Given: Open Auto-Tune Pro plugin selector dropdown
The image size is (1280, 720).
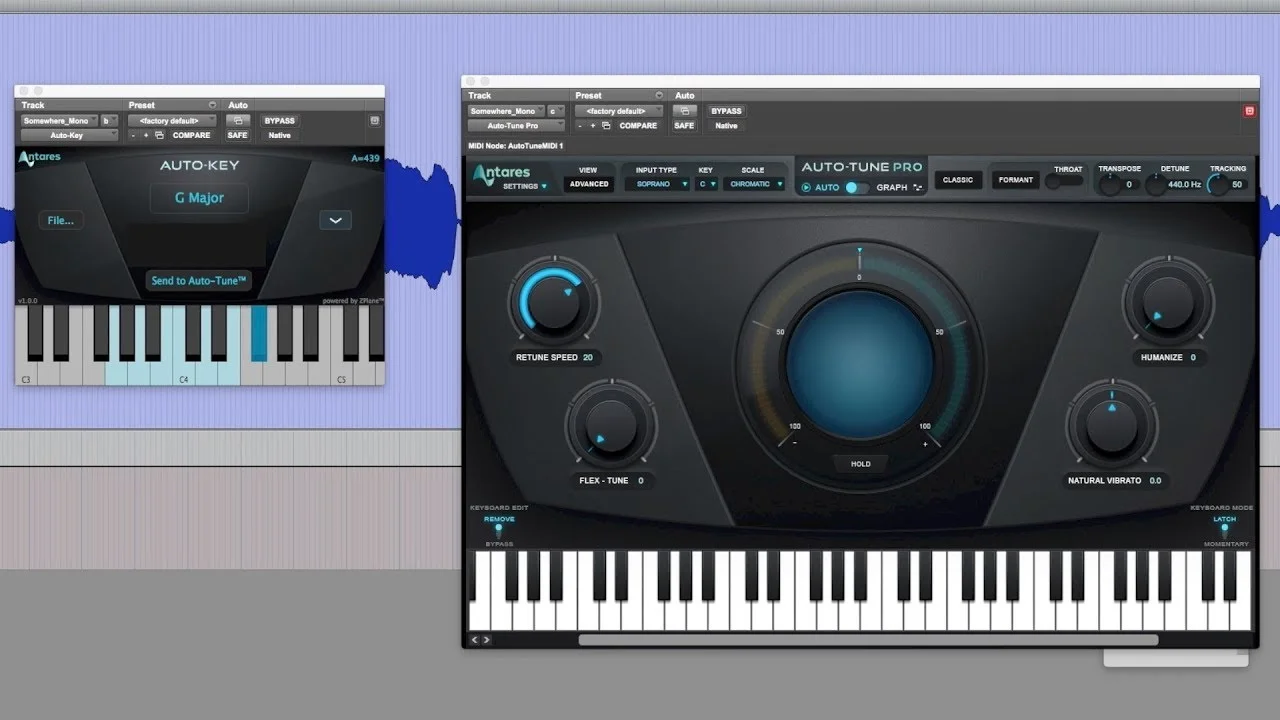Looking at the screenshot, I should tap(517, 126).
